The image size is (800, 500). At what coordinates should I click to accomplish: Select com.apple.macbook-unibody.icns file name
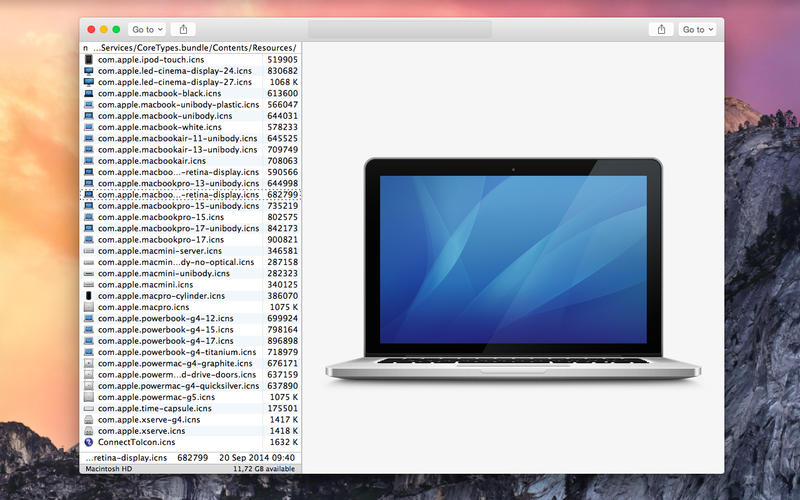[x=165, y=116]
